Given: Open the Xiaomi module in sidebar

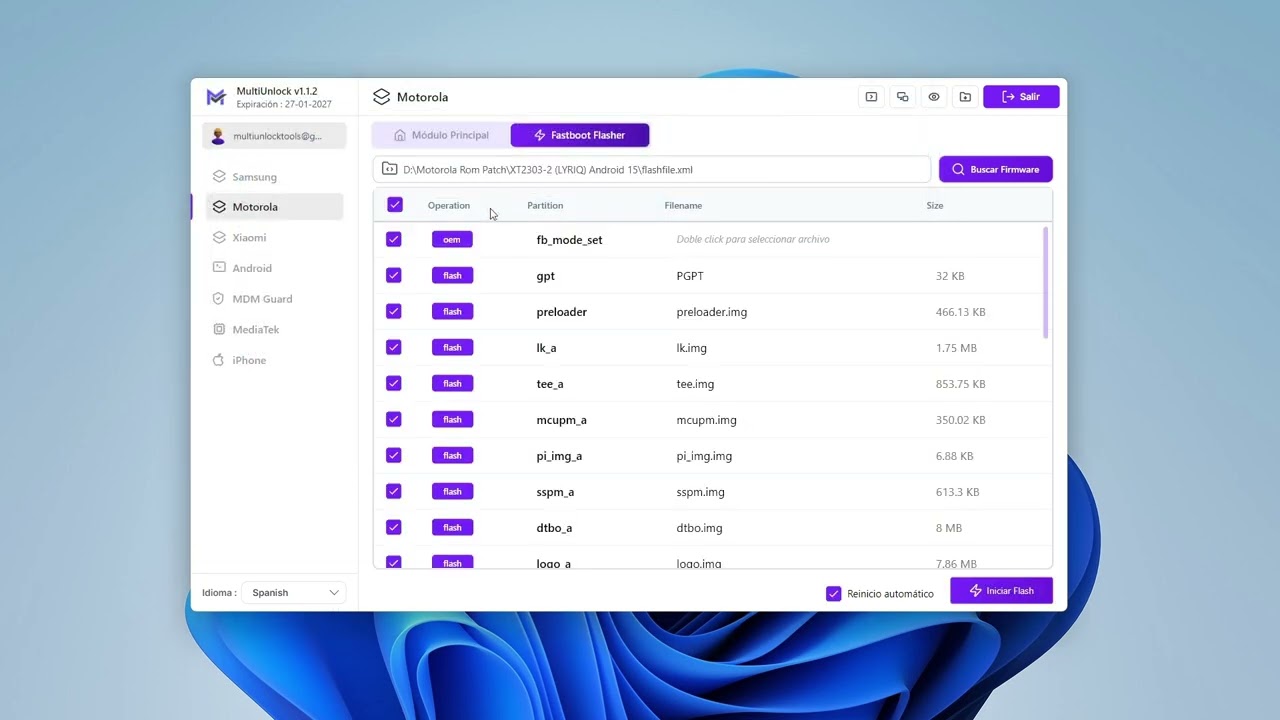Looking at the screenshot, I should (x=274, y=238).
